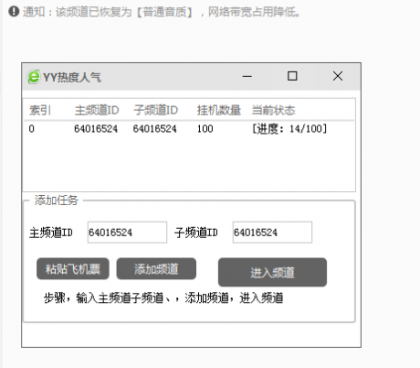The width and height of the screenshot is (420, 368).
Task: Maximize the YY热度人气 window
Action: coord(292,76)
